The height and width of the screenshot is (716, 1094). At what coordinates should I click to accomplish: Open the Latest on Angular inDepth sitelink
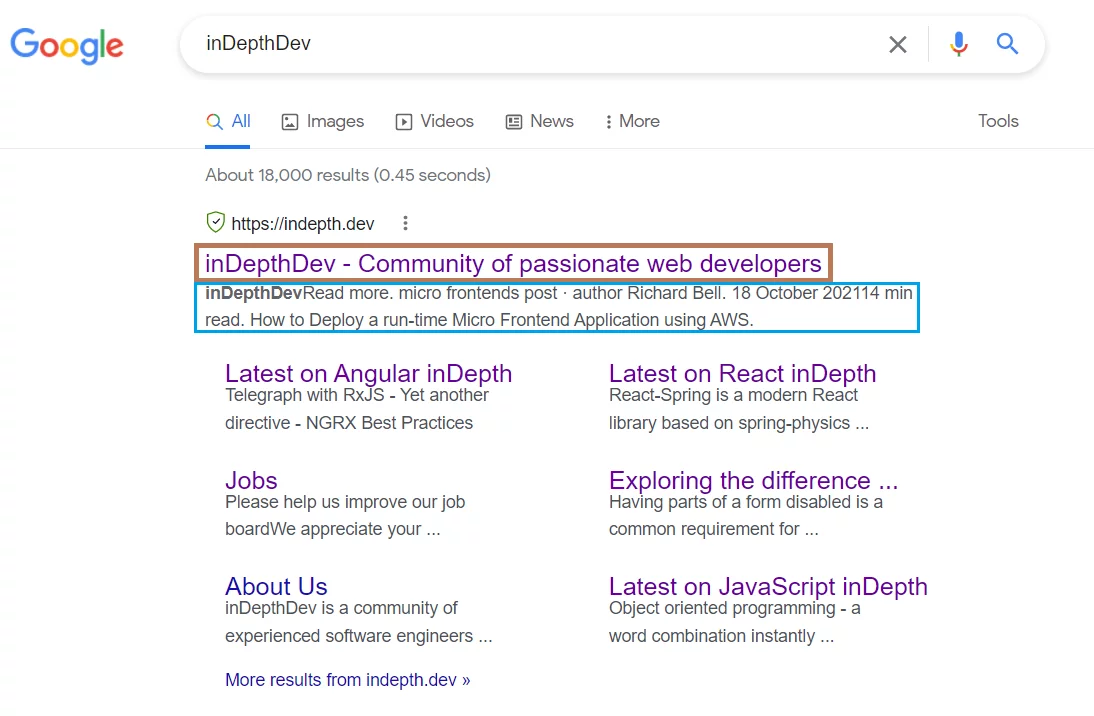tap(368, 373)
